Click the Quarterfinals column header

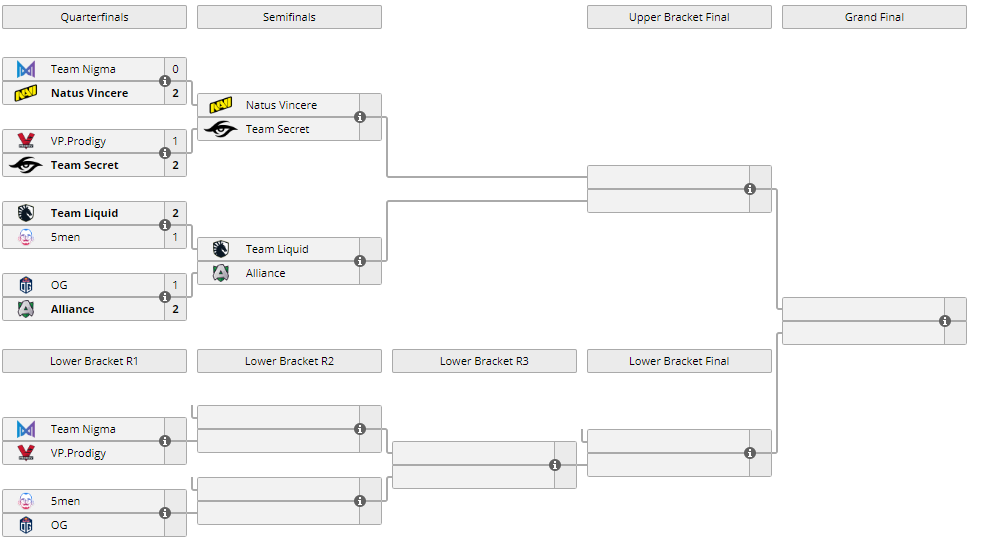(x=94, y=17)
